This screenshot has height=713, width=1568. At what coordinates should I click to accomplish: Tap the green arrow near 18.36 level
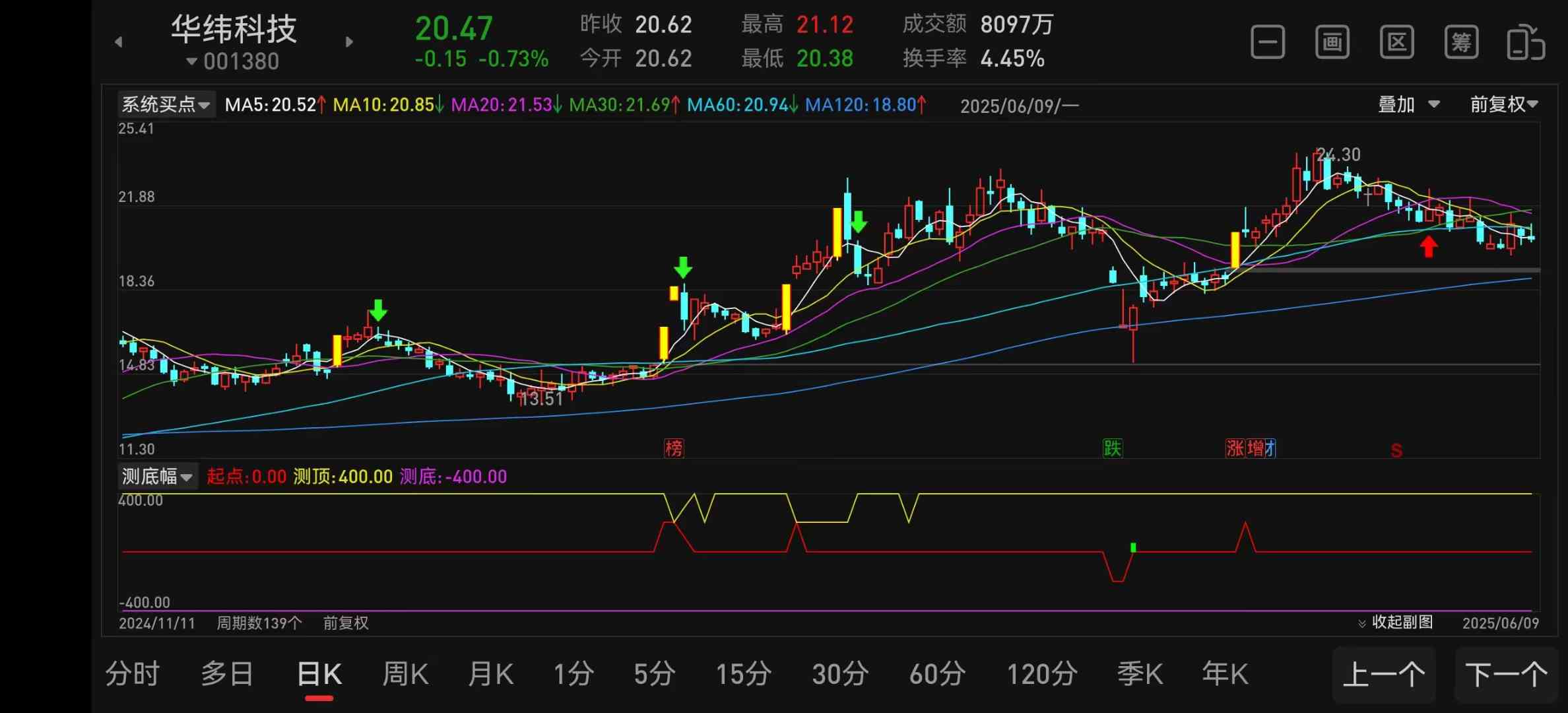coord(683,267)
